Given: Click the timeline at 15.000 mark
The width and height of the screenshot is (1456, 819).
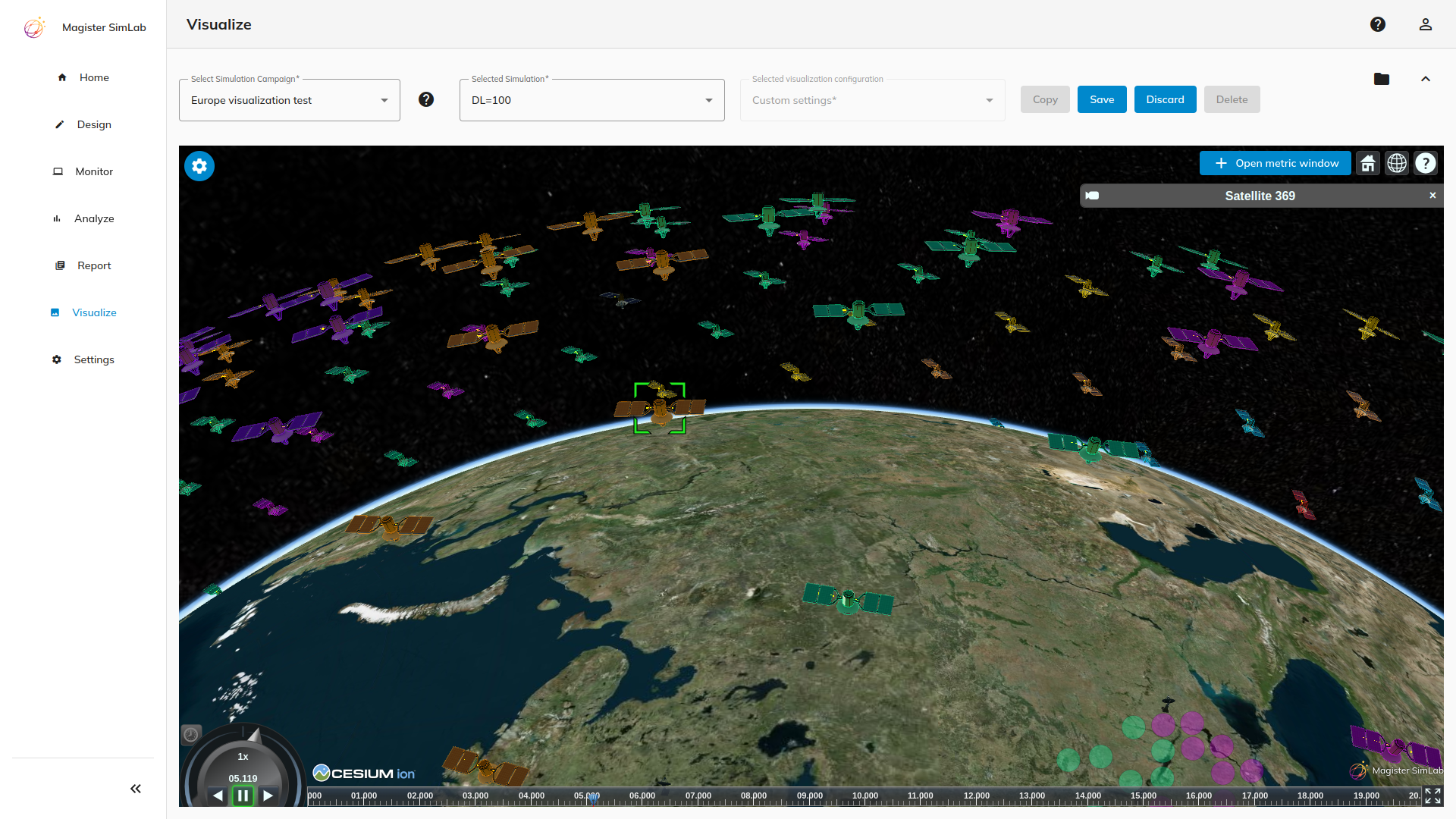Looking at the screenshot, I should (1144, 796).
